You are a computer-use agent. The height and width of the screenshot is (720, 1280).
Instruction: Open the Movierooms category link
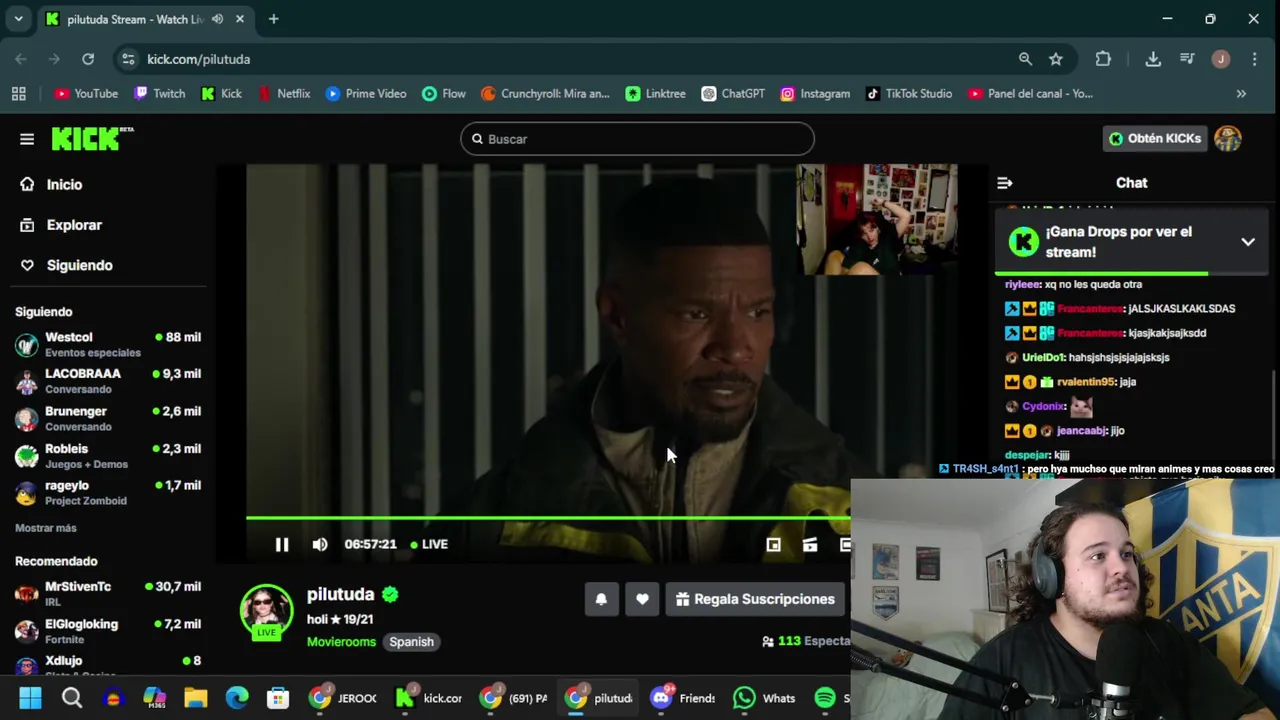(341, 642)
